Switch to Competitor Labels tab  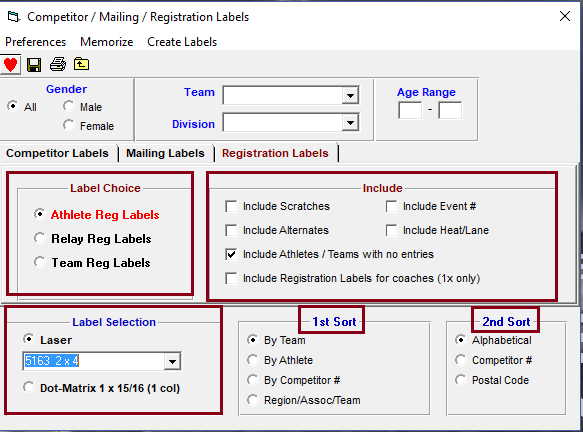(57, 153)
